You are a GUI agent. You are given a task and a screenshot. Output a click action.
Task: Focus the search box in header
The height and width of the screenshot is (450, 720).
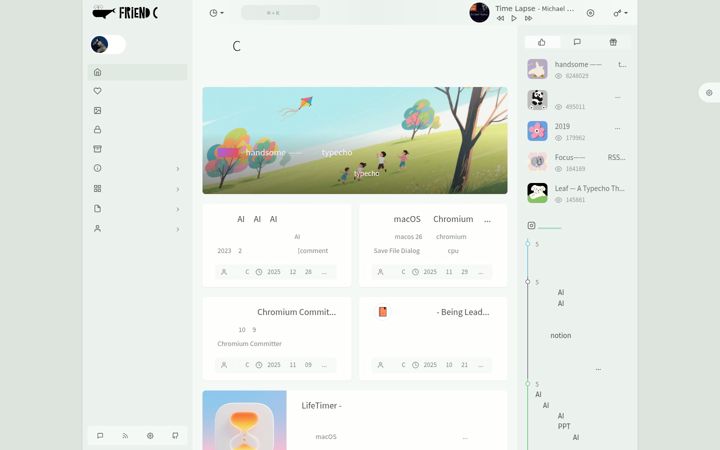coord(280,13)
